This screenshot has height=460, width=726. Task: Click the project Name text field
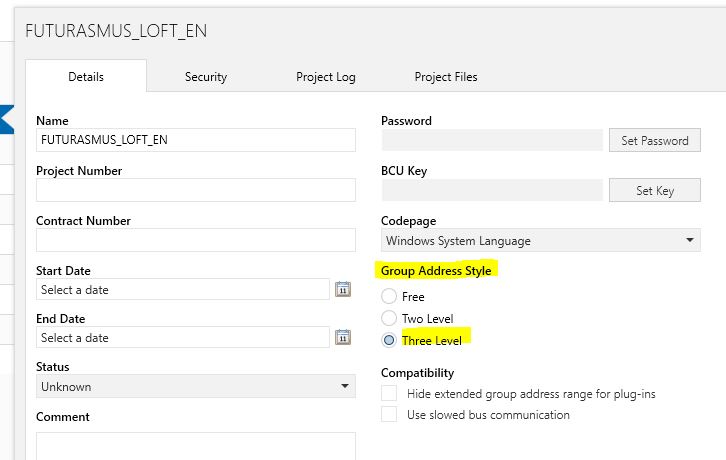tap(196, 140)
